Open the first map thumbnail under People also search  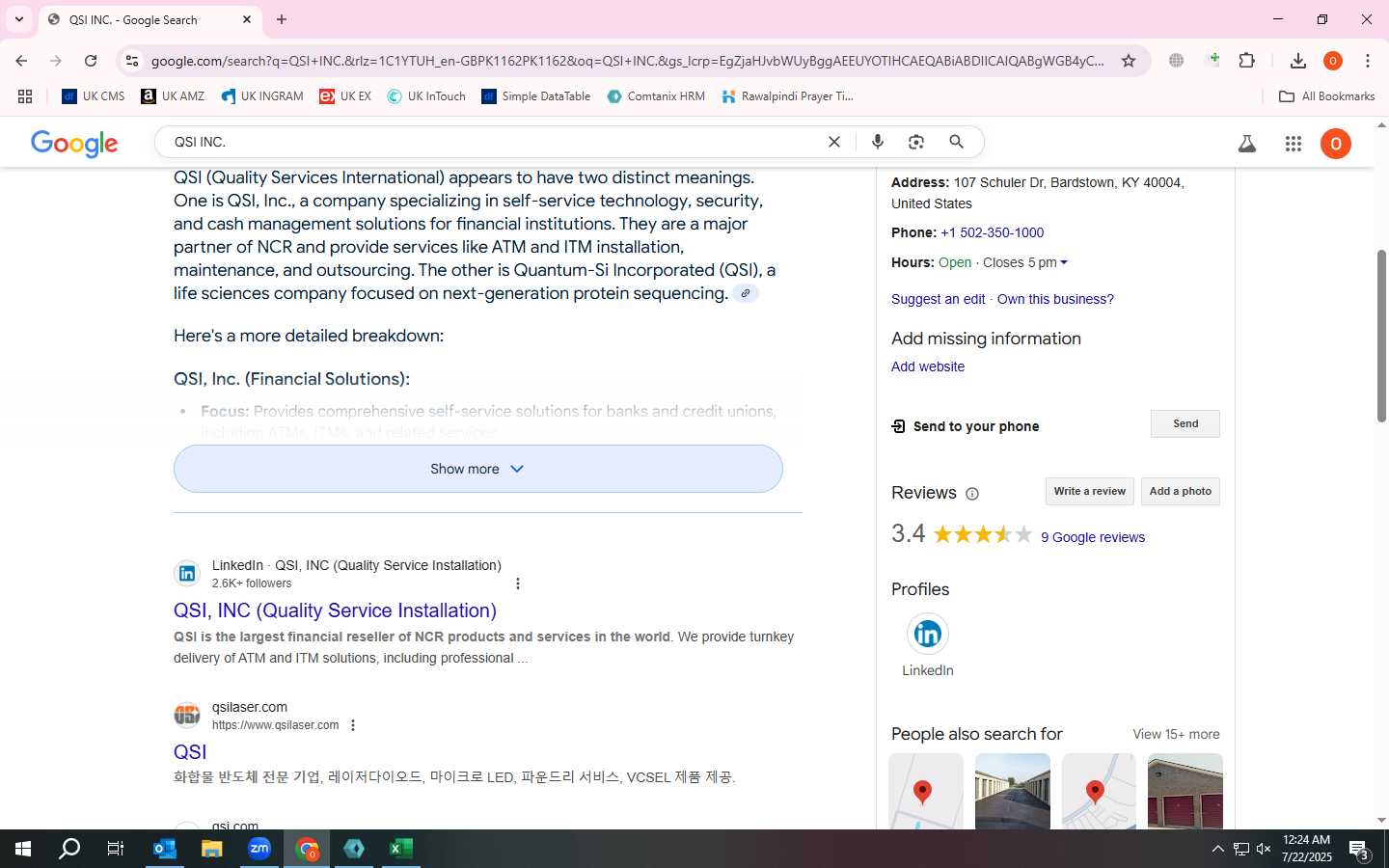(926, 791)
